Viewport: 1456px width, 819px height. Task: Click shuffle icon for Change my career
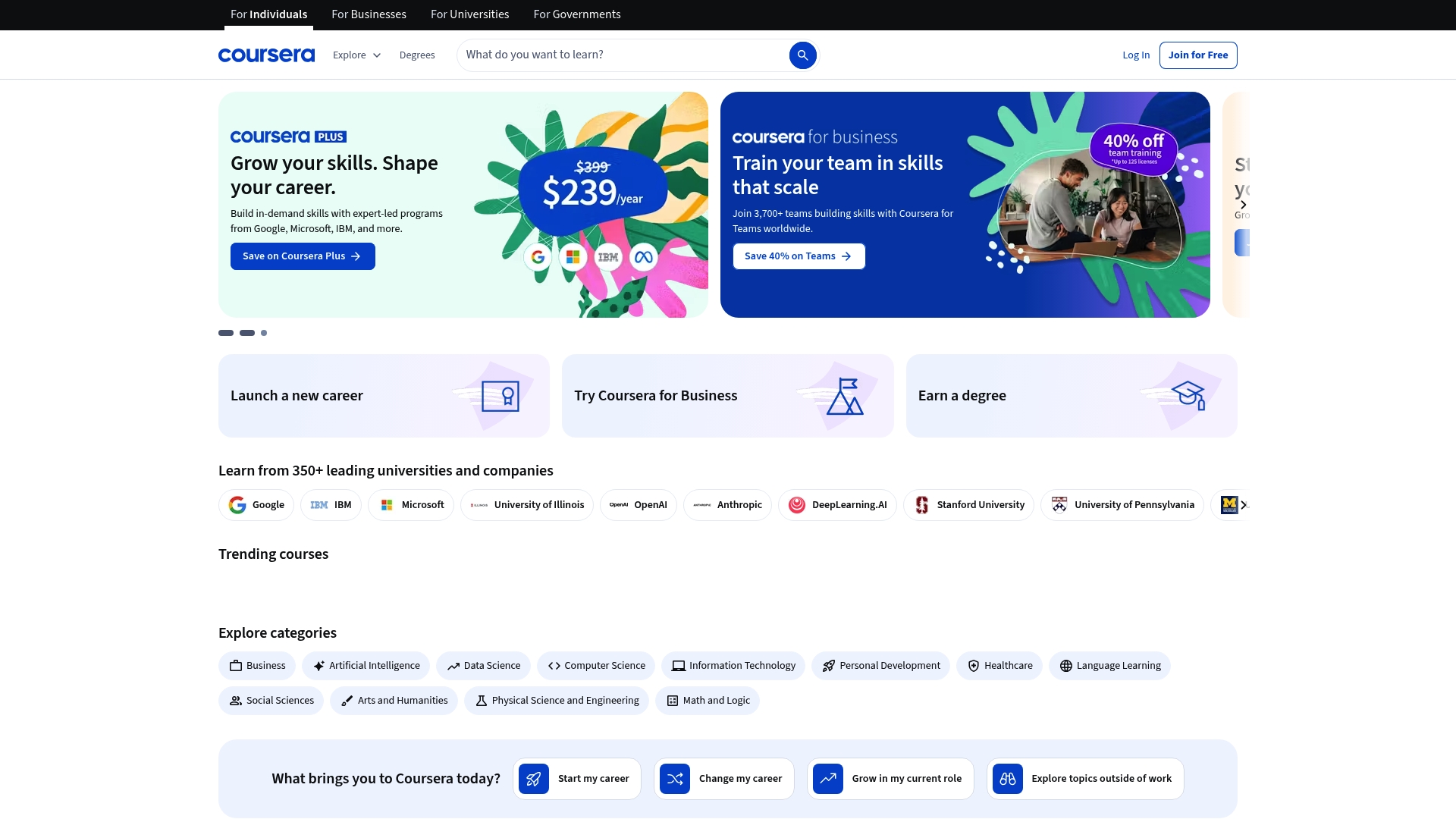(x=675, y=779)
